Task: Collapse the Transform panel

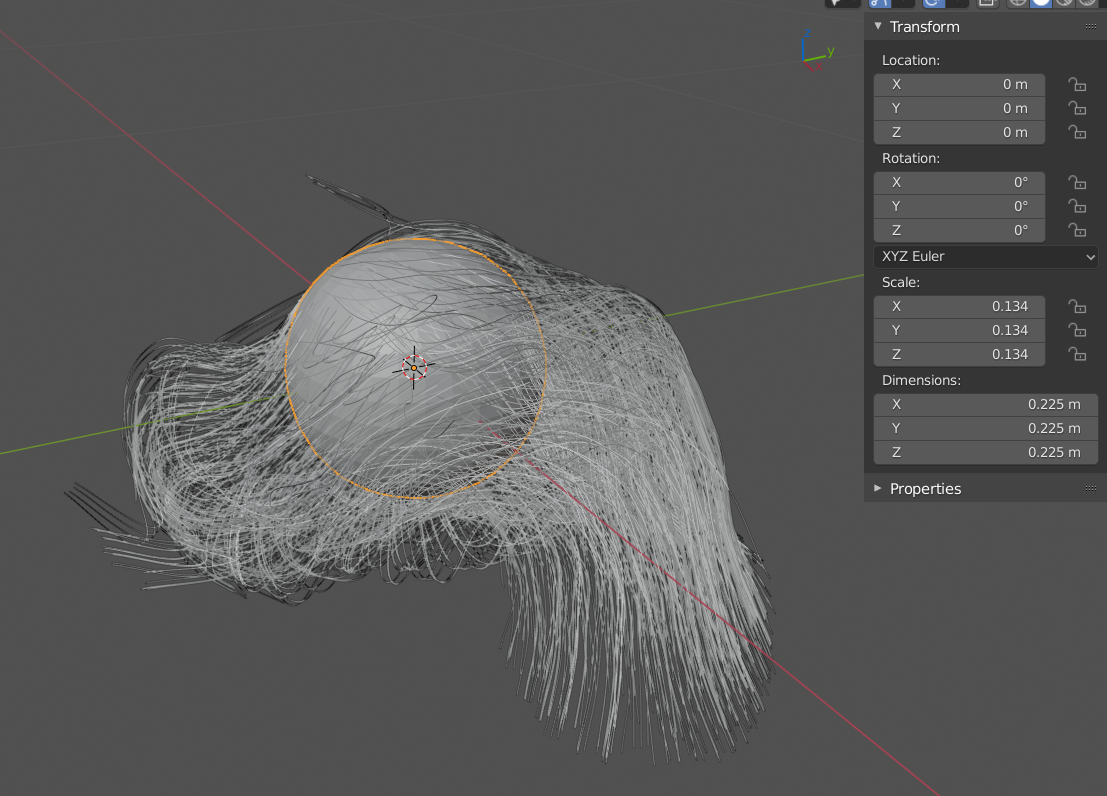Action: tap(878, 26)
